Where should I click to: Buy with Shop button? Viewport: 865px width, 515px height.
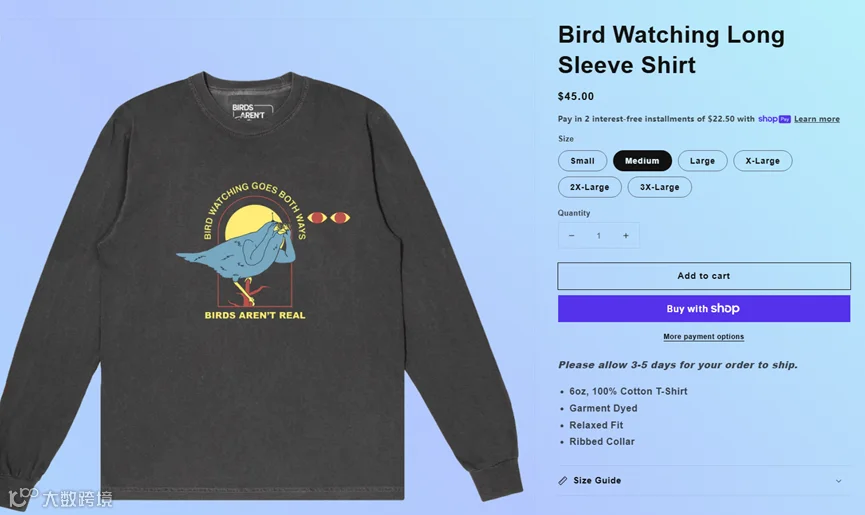tap(704, 309)
